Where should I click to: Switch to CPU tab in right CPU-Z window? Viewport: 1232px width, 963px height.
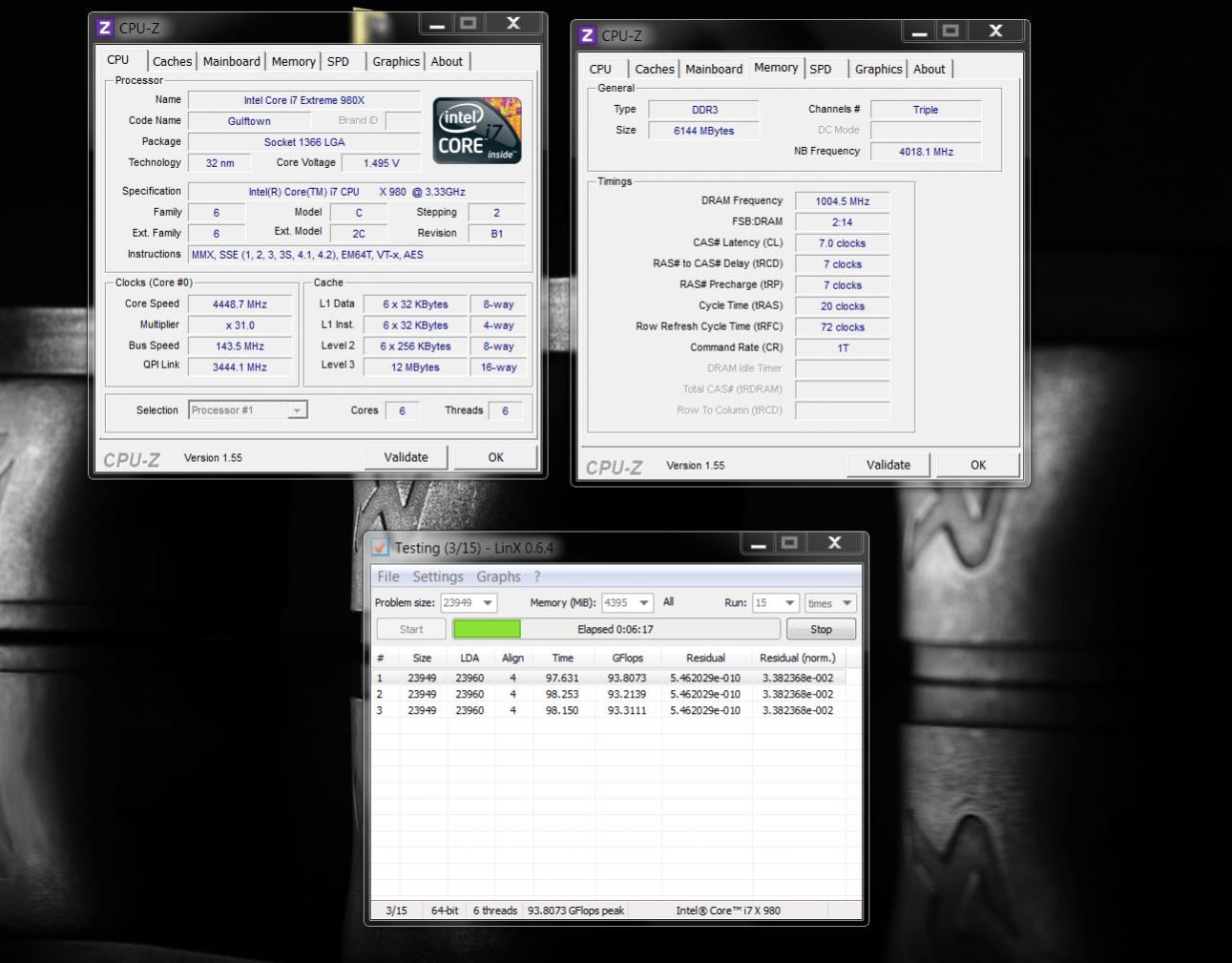(x=600, y=69)
